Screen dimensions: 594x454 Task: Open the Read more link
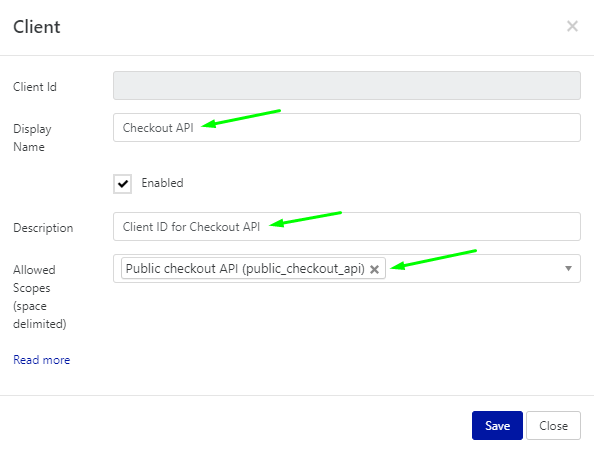[x=42, y=360]
